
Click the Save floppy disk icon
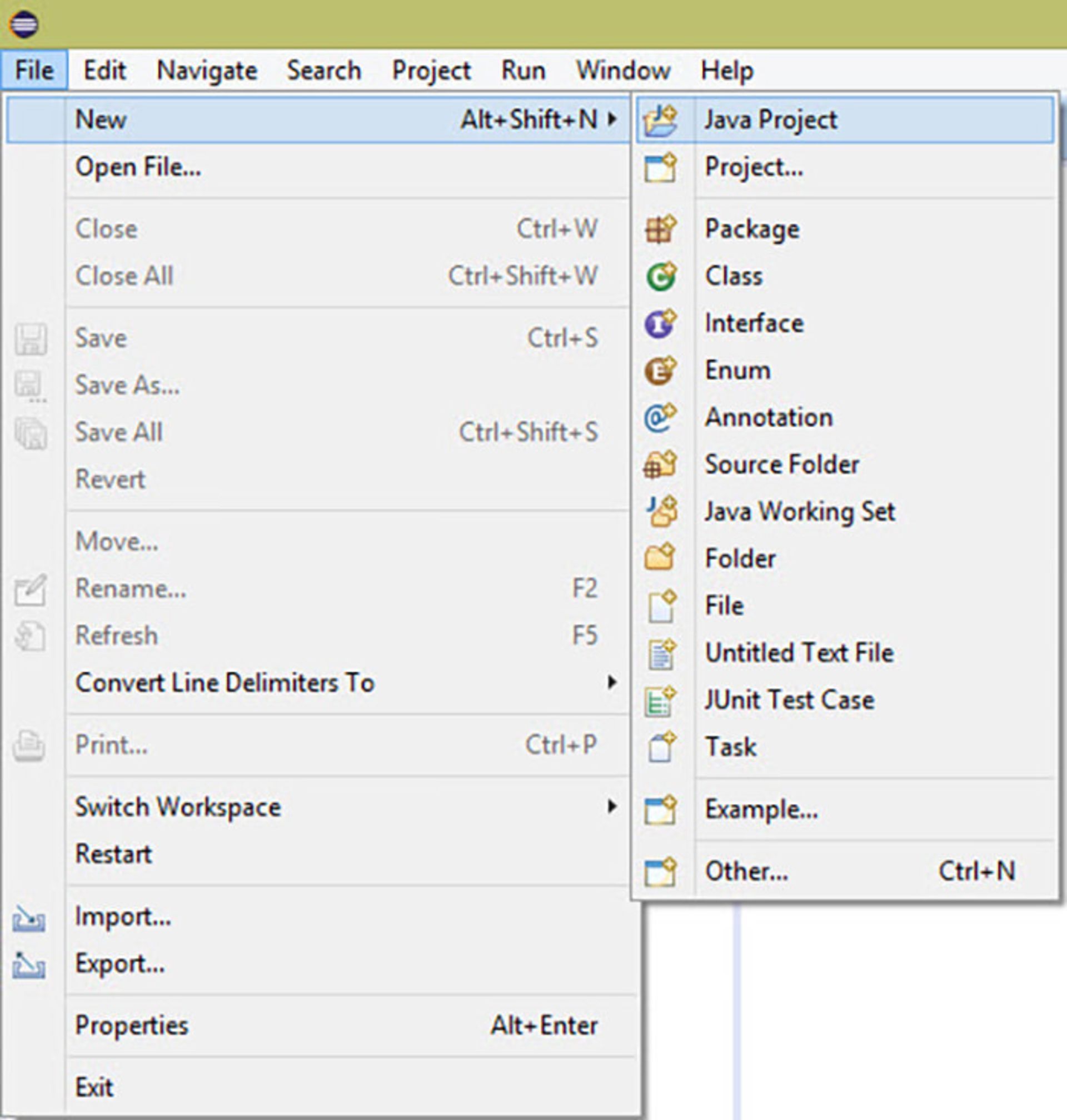[x=30, y=339]
